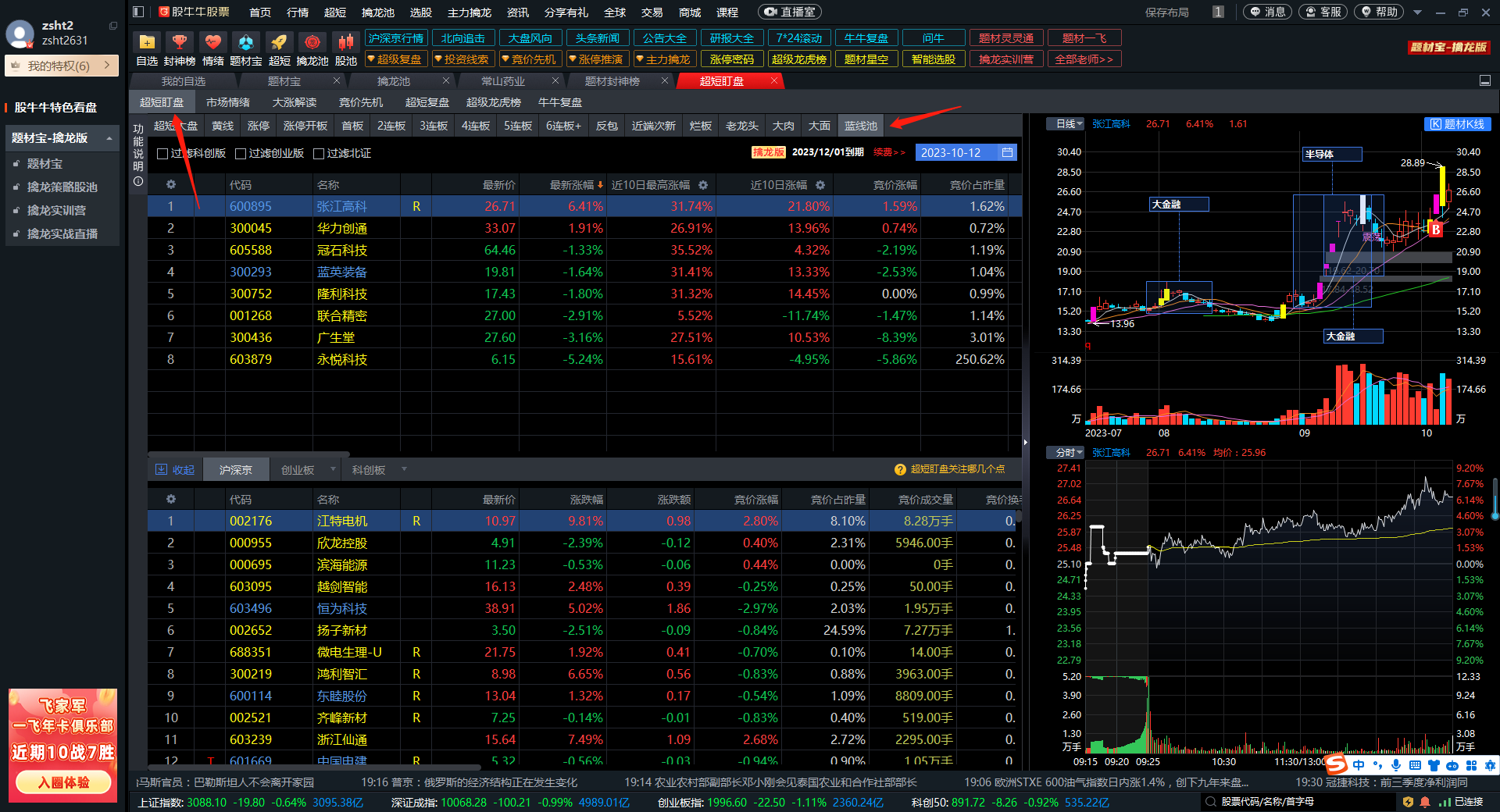Switch to the 擒龙池 document tab
This screenshot has width=1500, height=812.
393,81
